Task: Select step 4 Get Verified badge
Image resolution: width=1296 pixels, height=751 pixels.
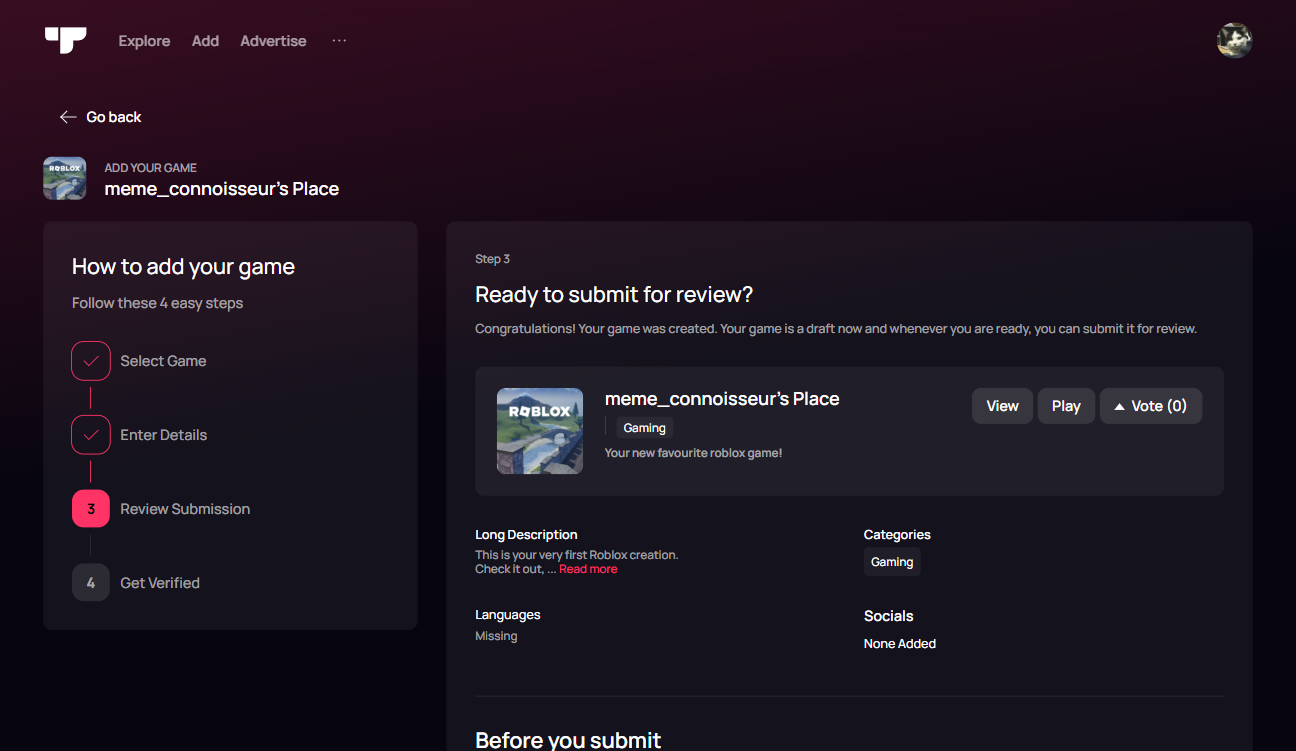Action: (91, 583)
